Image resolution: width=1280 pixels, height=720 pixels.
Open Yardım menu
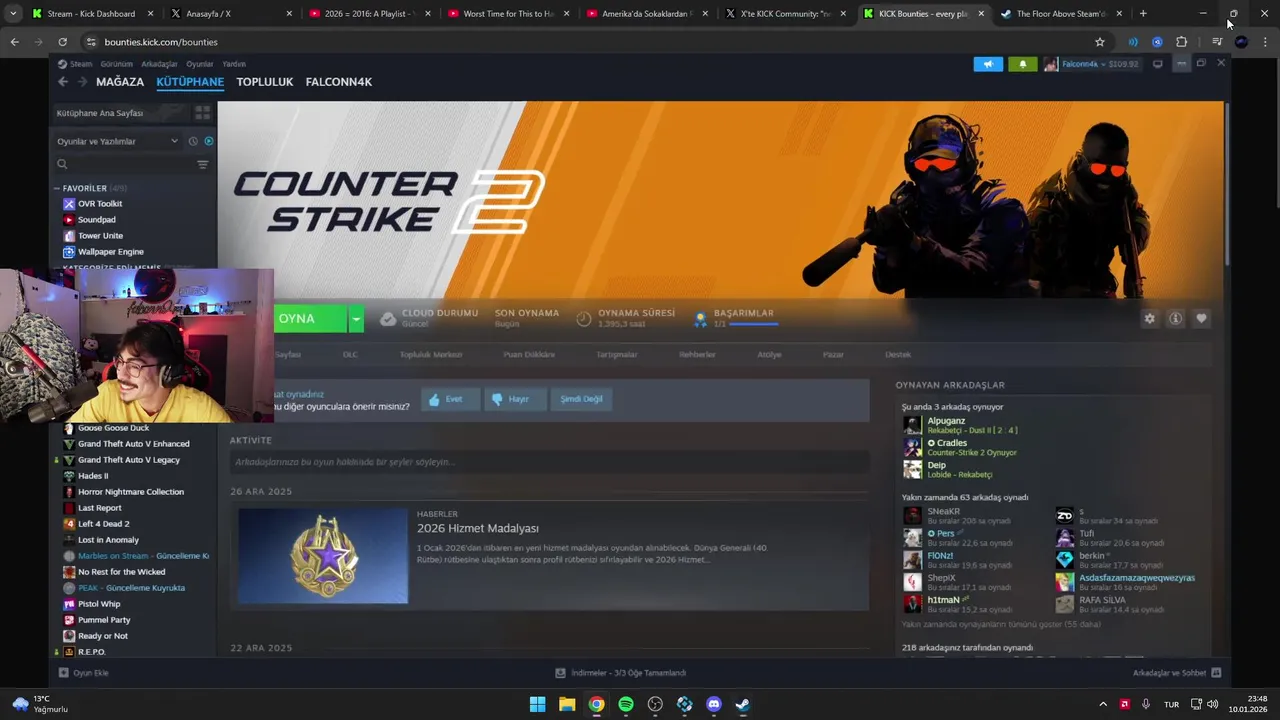234,64
